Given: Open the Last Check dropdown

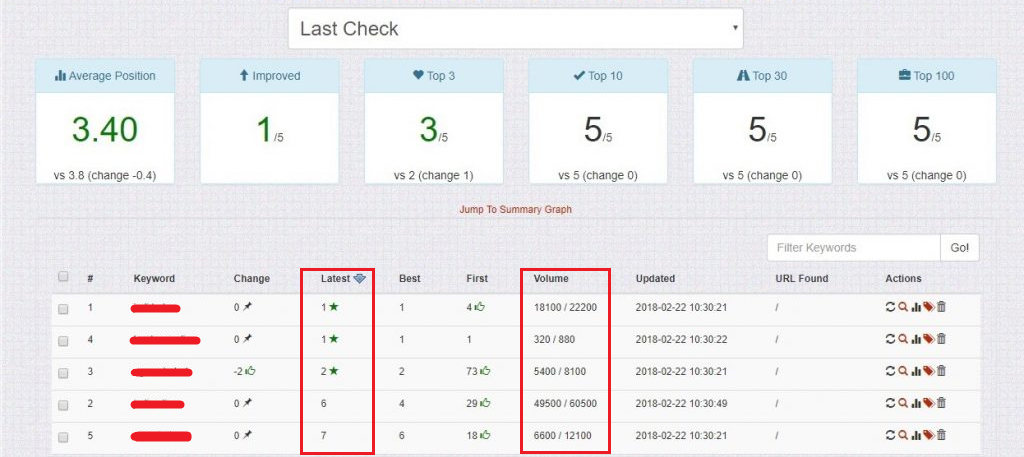Looking at the screenshot, I should click(x=515, y=29).
